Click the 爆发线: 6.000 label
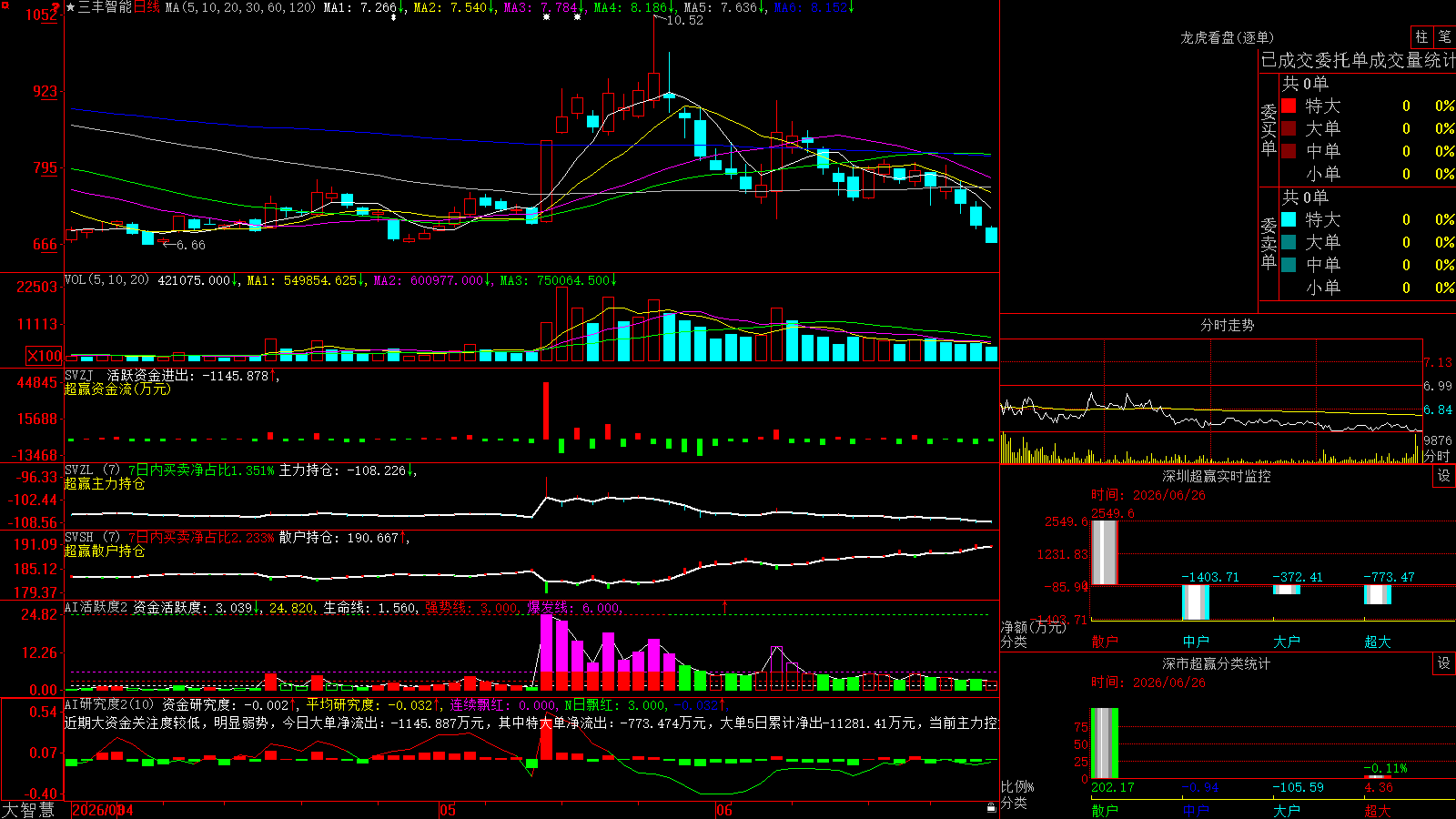 click(573, 608)
